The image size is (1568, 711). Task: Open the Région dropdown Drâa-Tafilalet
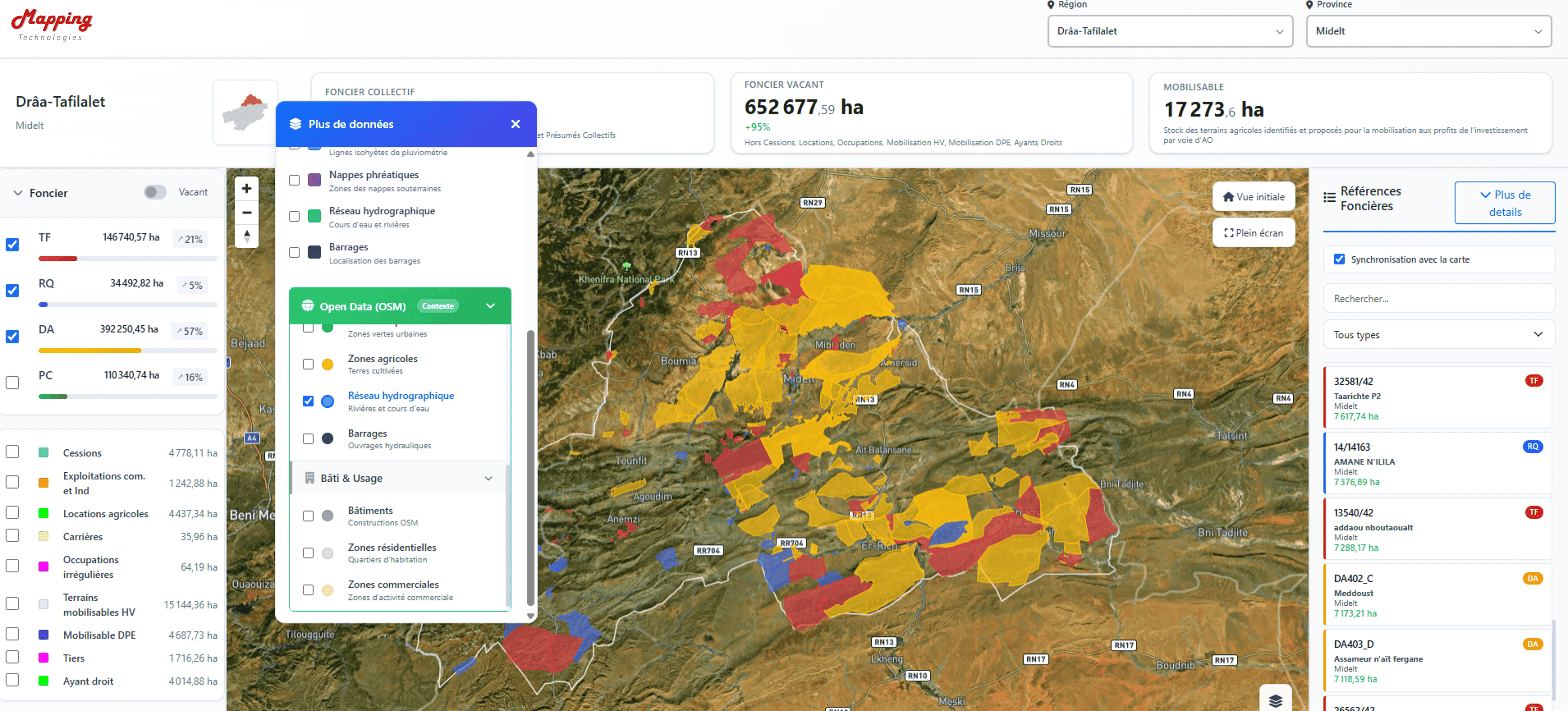1169,31
